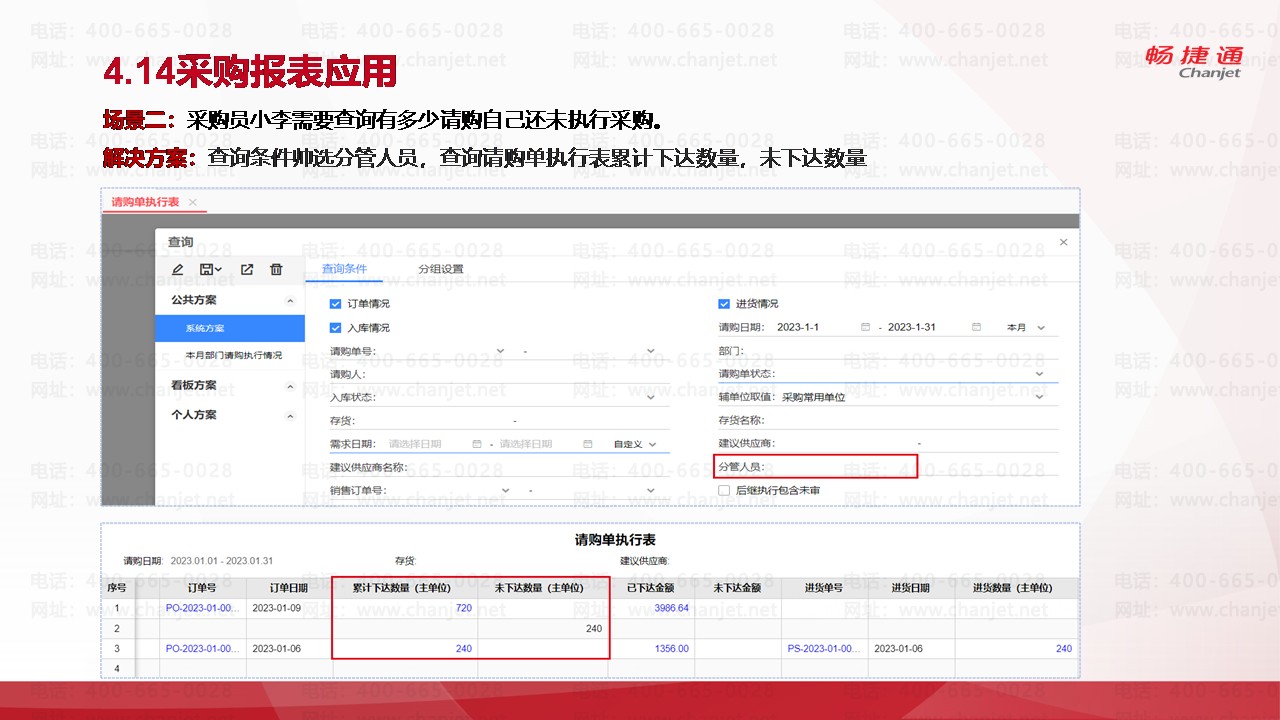
Task: Open the 本月 date range dropdown
Action: click(1026, 327)
